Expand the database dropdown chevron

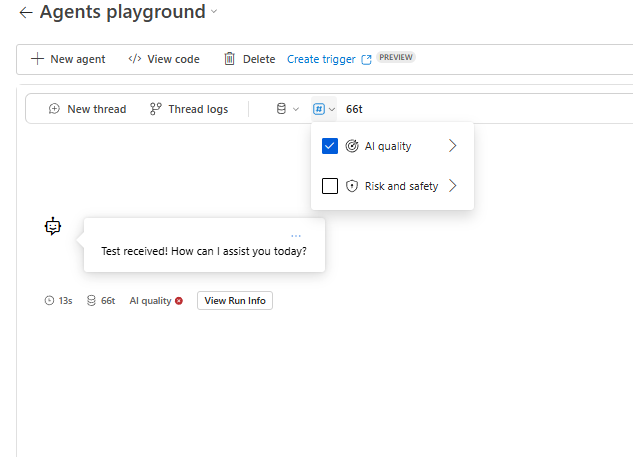[296, 109]
